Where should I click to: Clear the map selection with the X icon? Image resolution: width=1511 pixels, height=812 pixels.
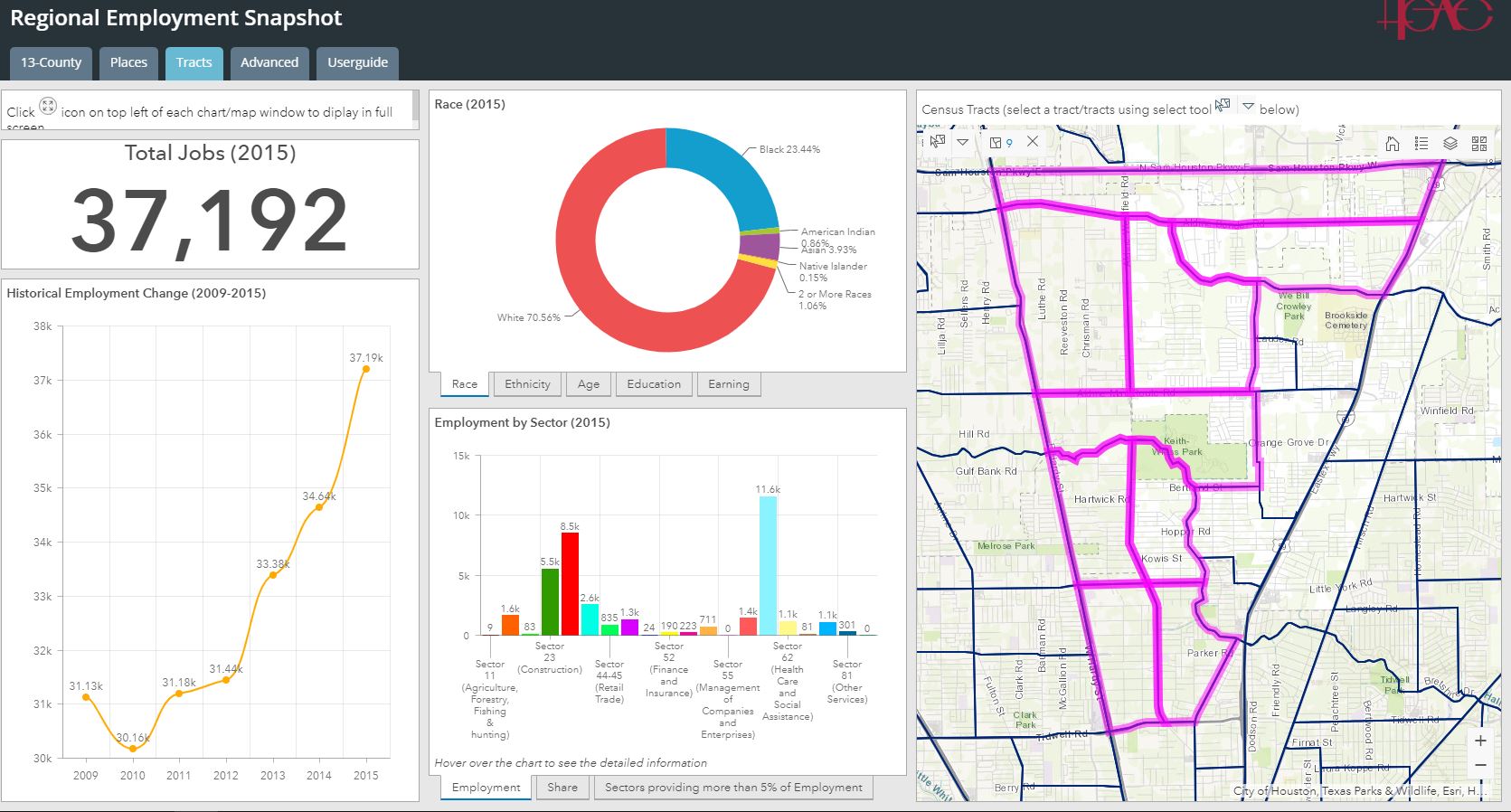tap(1032, 142)
